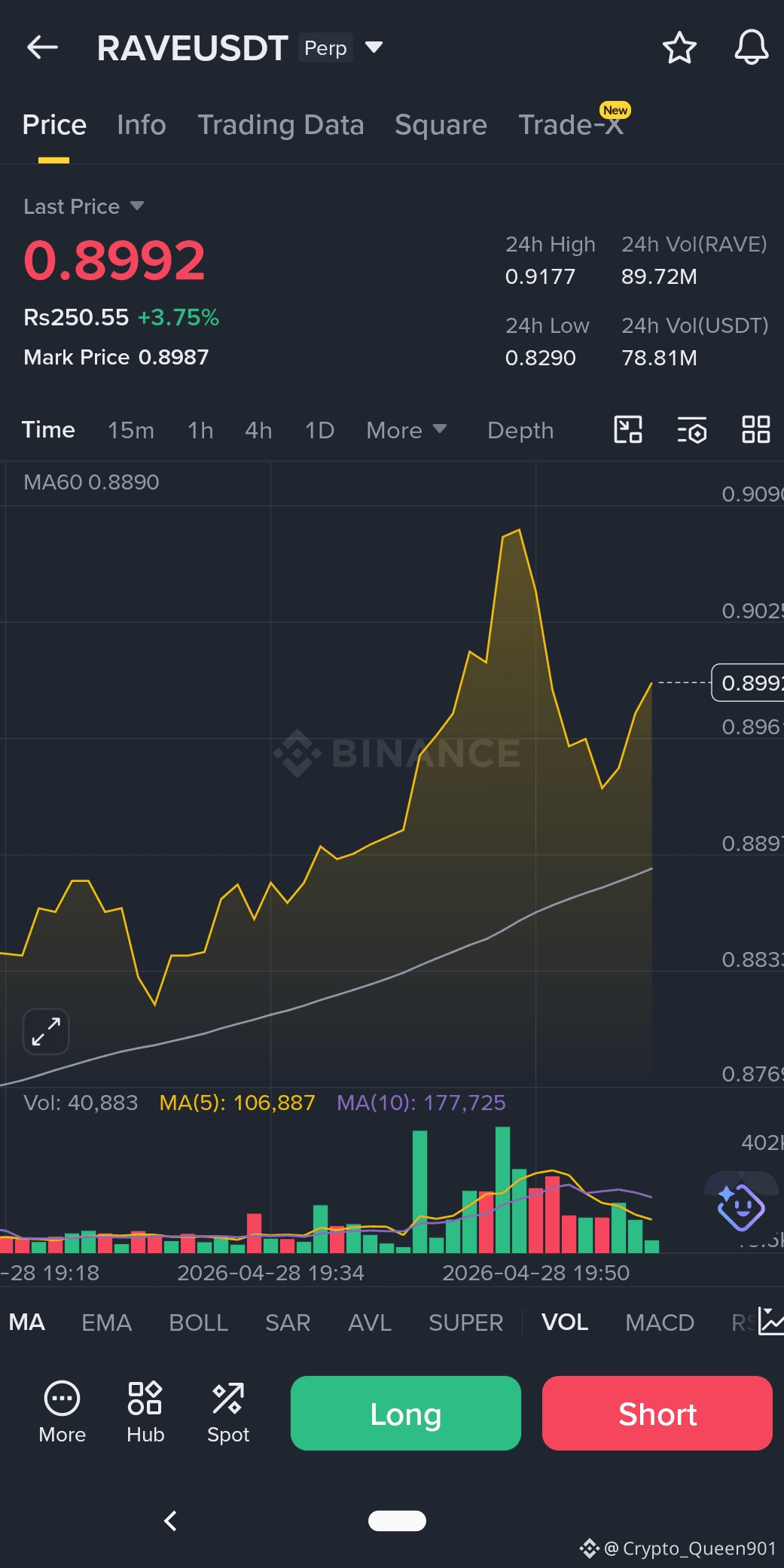Tap the 0.8992 last price value
The image size is (784, 1568).
pos(114,261)
